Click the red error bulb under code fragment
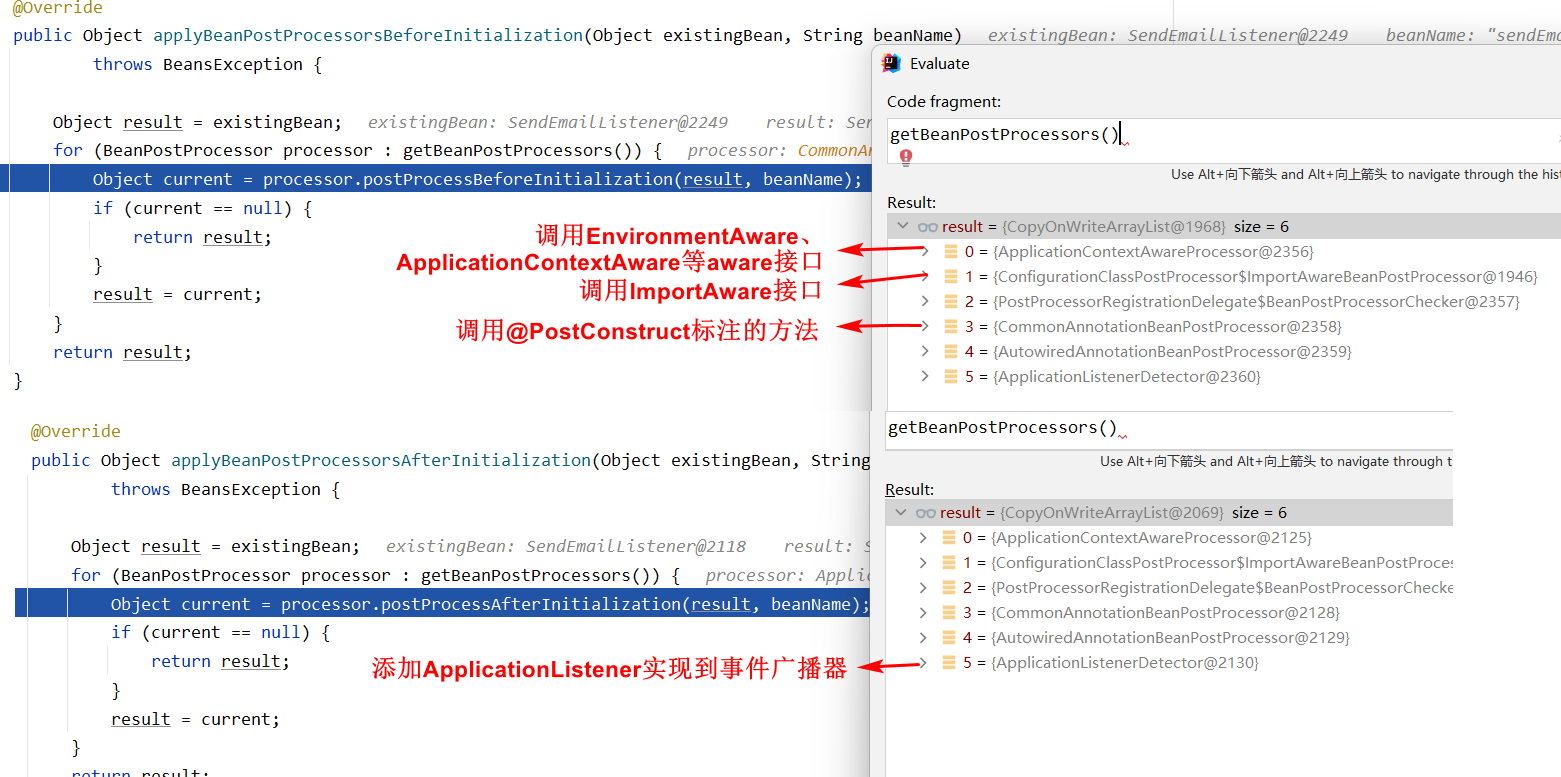Image resolution: width=1561 pixels, height=777 pixels. tap(906, 158)
